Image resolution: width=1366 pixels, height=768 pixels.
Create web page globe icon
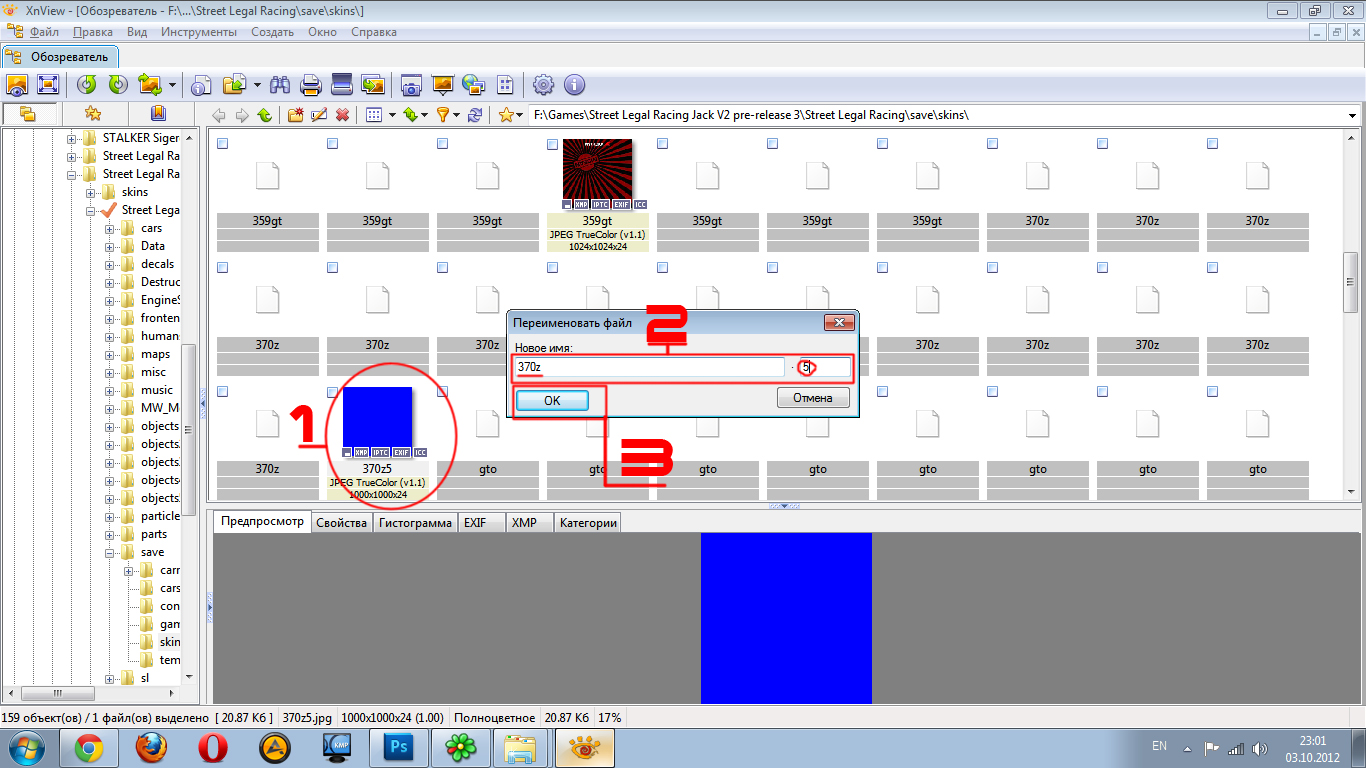coord(473,85)
